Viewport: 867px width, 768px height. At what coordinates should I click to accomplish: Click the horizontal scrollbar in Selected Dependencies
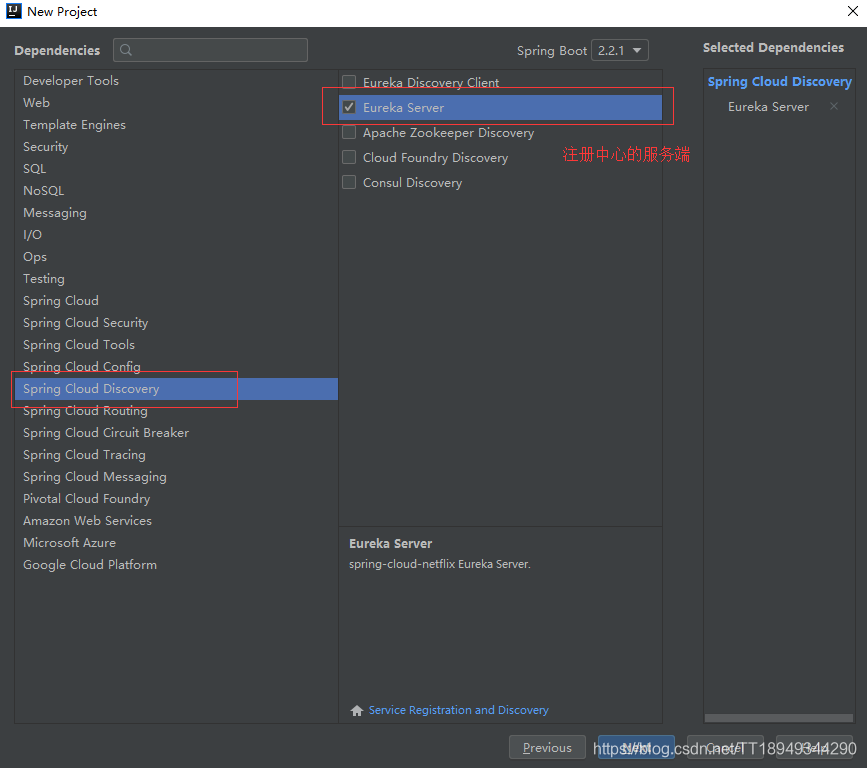(x=779, y=718)
